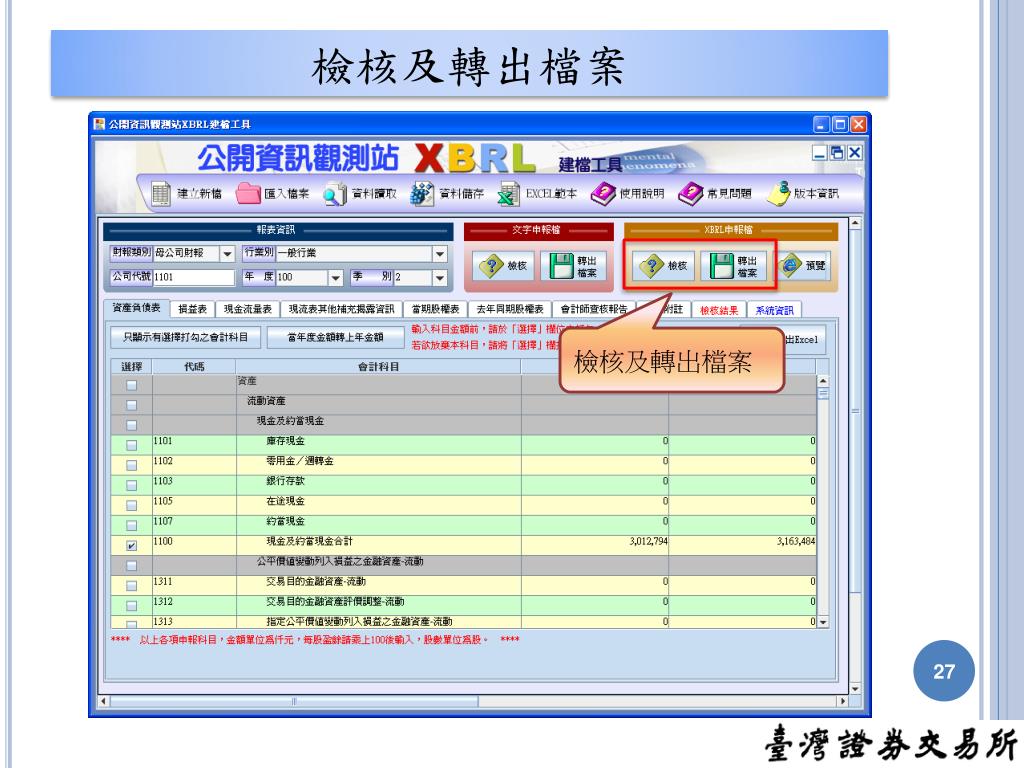This screenshot has height=768, width=1024.
Task: Click the horizontal scrollbar thumb at the bottom
Action: click(x=294, y=701)
